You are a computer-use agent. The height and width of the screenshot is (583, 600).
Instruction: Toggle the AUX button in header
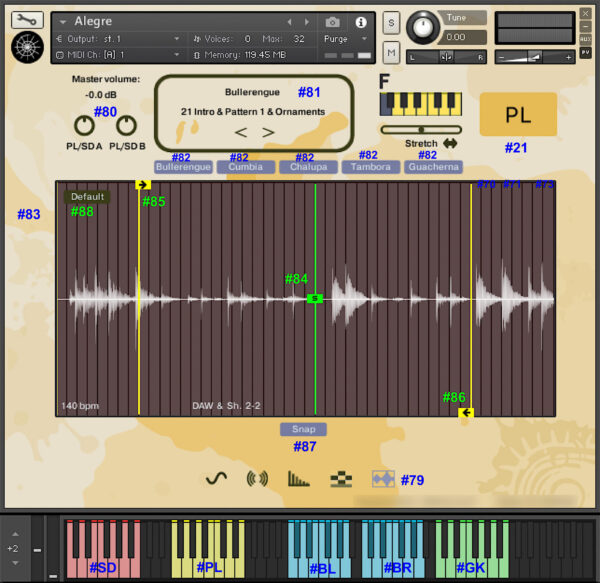pyautogui.click(x=585, y=39)
